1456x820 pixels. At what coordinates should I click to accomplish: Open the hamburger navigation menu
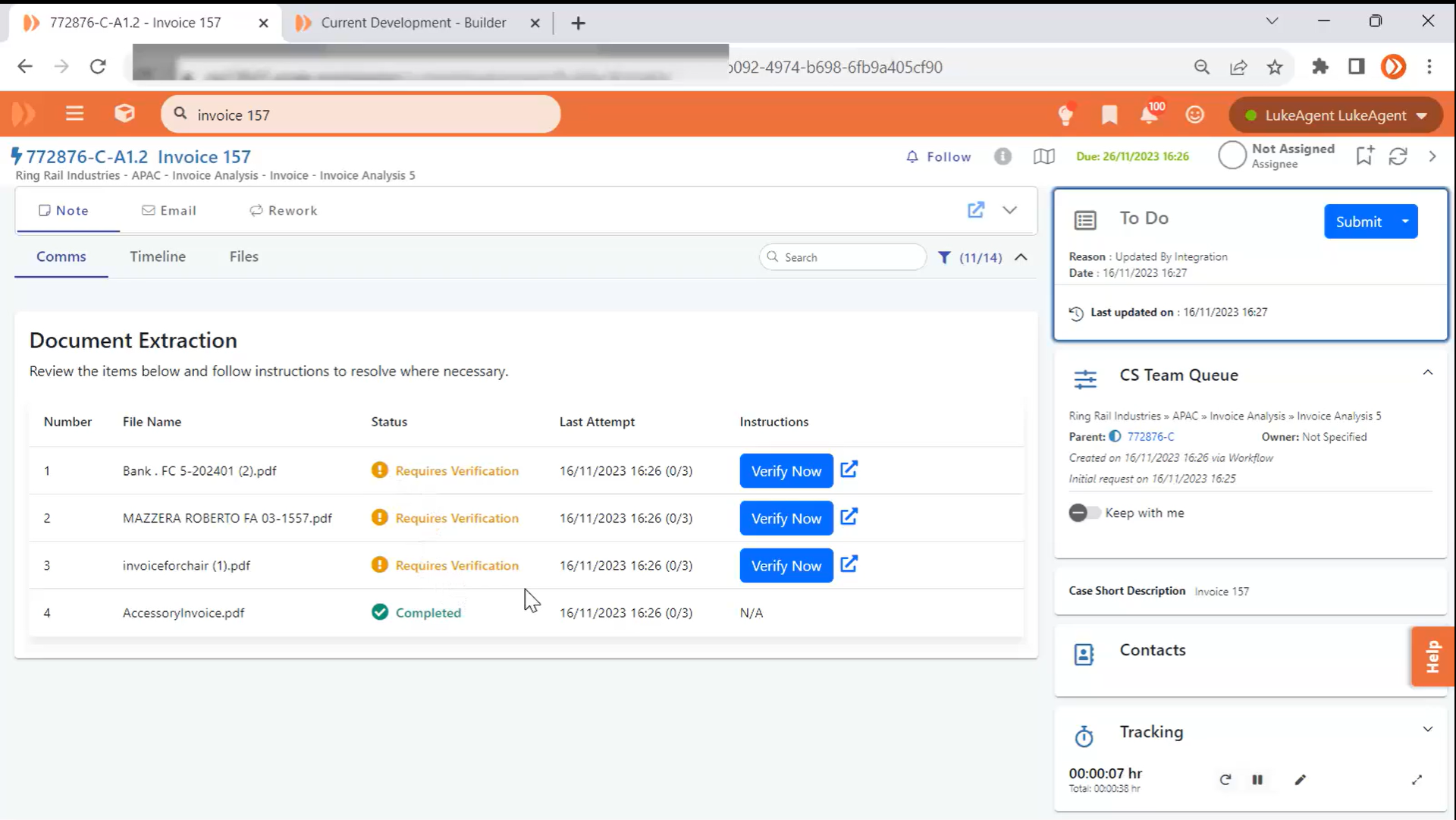pyautogui.click(x=74, y=115)
